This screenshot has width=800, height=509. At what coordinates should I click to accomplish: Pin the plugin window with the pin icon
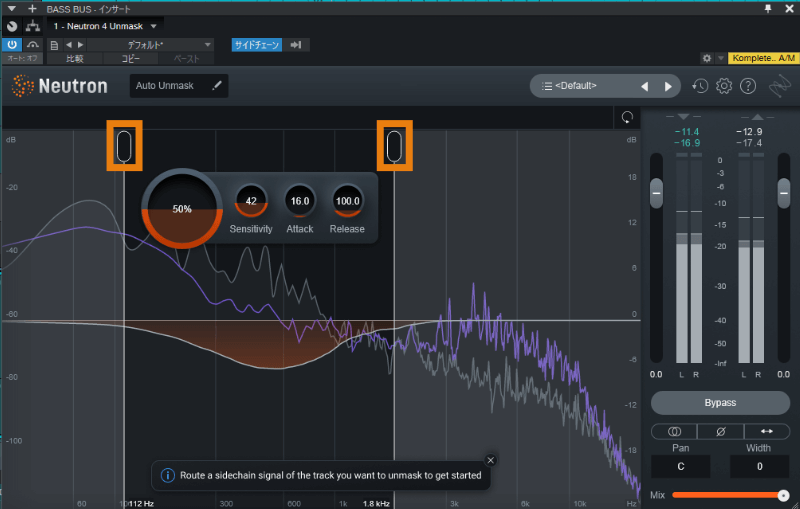pyautogui.click(x=768, y=9)
